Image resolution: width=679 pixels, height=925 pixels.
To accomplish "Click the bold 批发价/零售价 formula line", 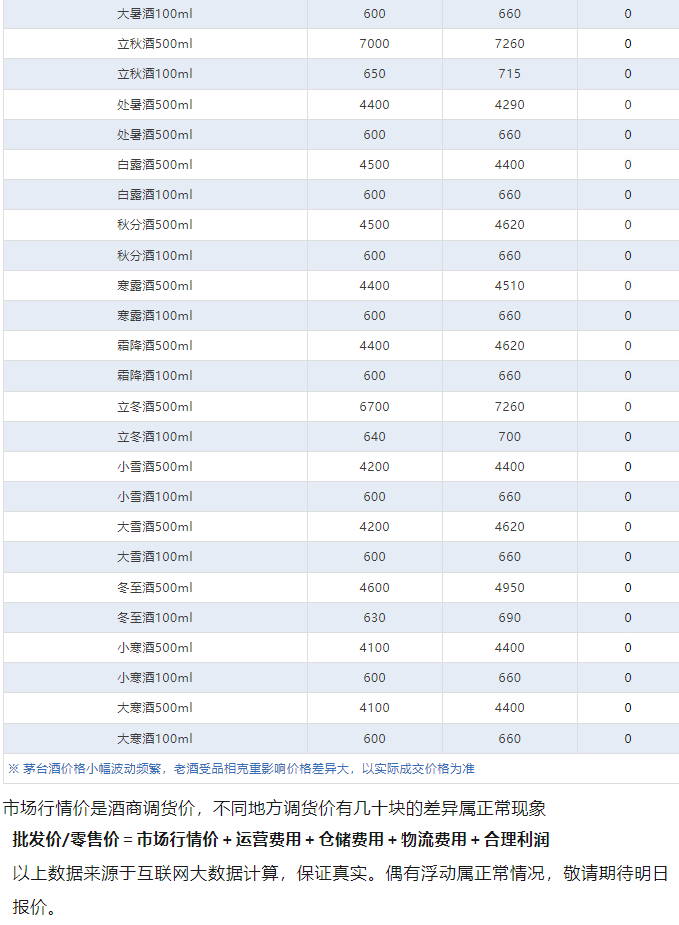I will 281,839.
